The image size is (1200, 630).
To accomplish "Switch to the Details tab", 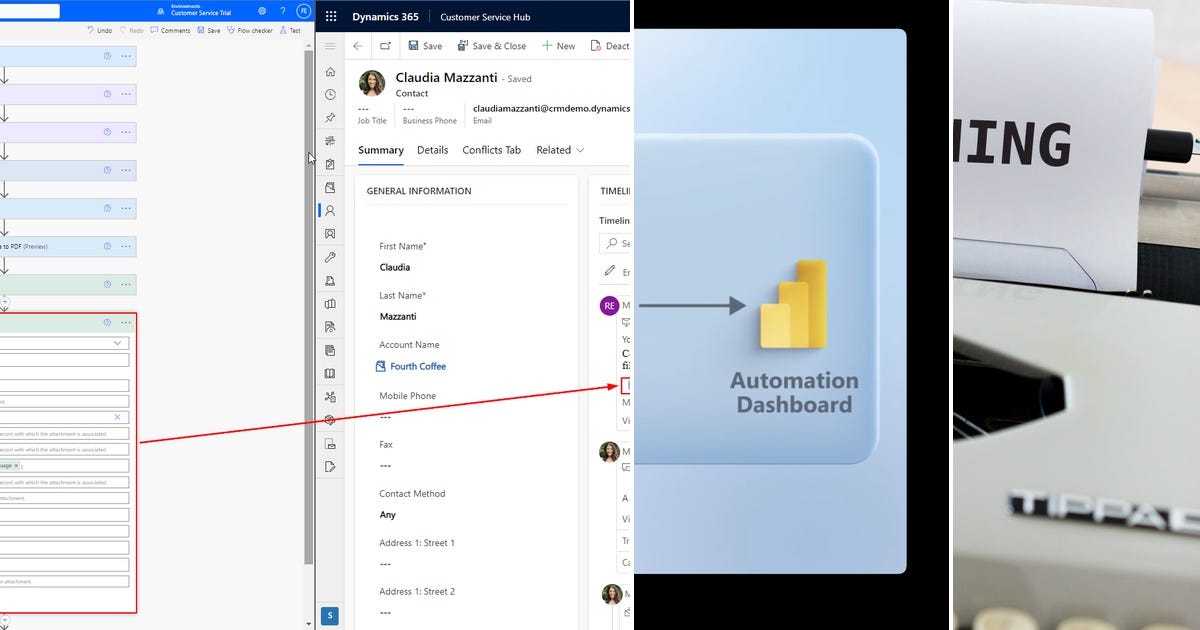I will [x=432, y=150].
